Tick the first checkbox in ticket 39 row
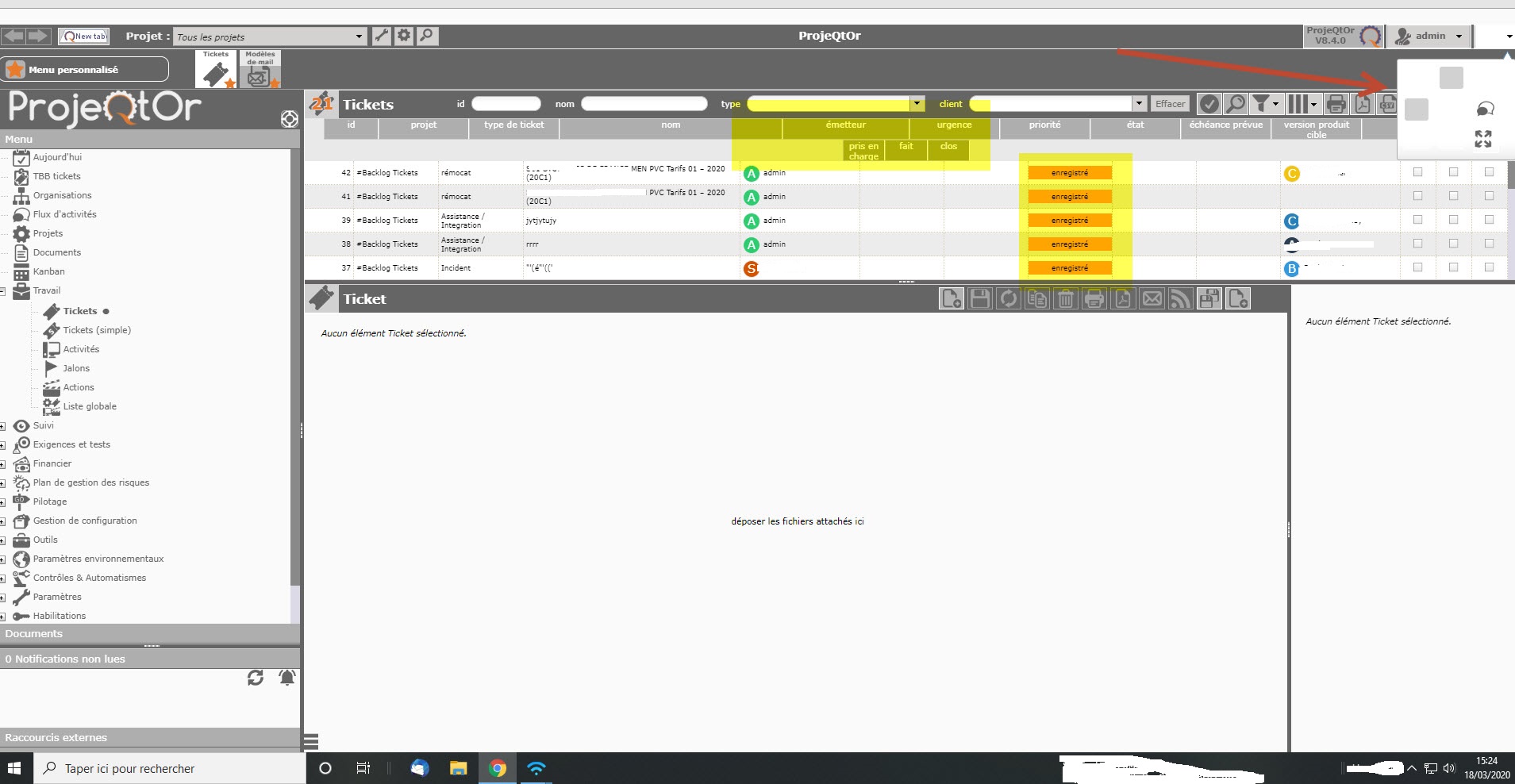 (1418, 220)
